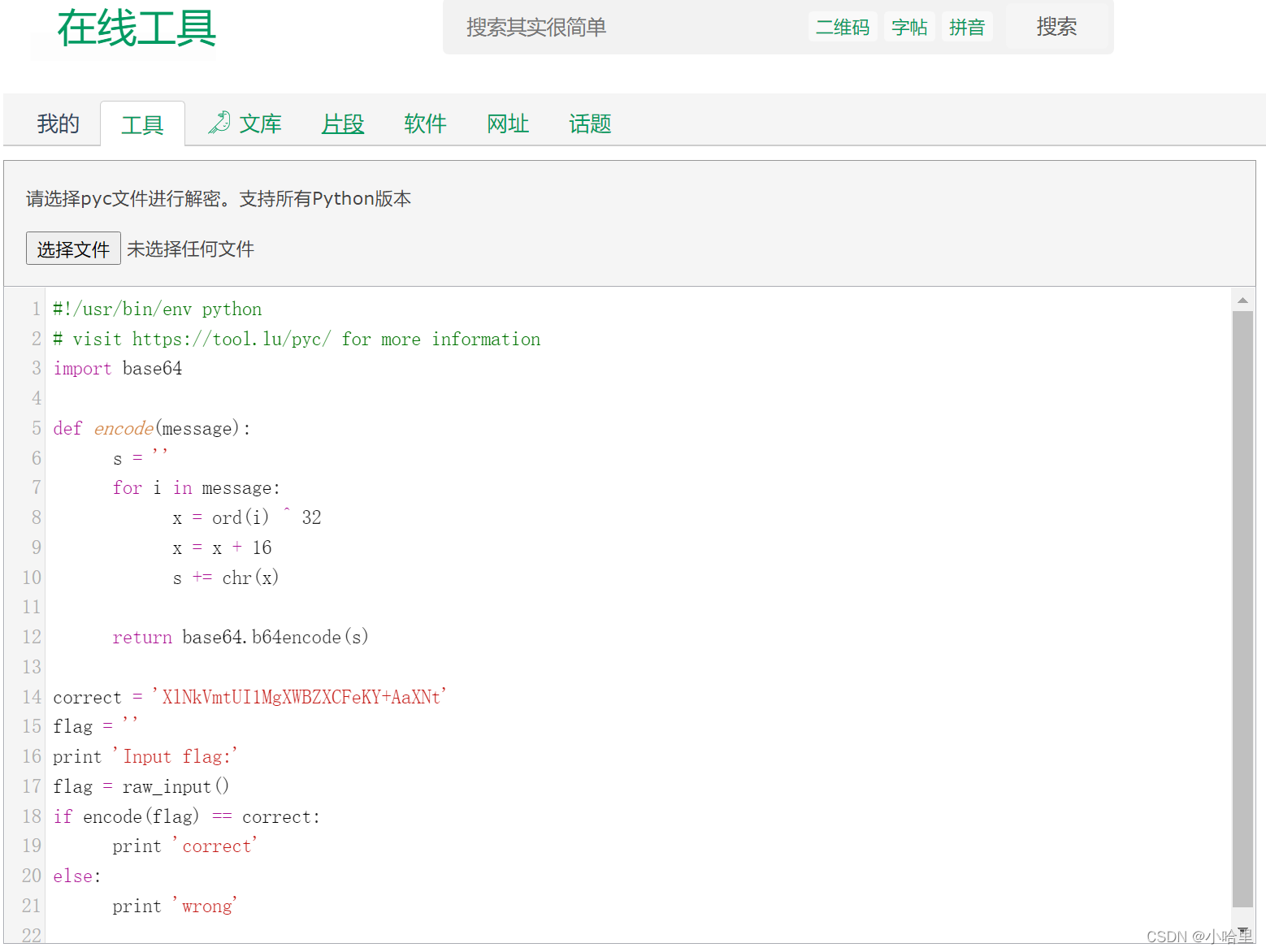Click the "print 'correct'" line
Image resolution: width=1266 pixels, height=952 pixels.
(185, 846)
